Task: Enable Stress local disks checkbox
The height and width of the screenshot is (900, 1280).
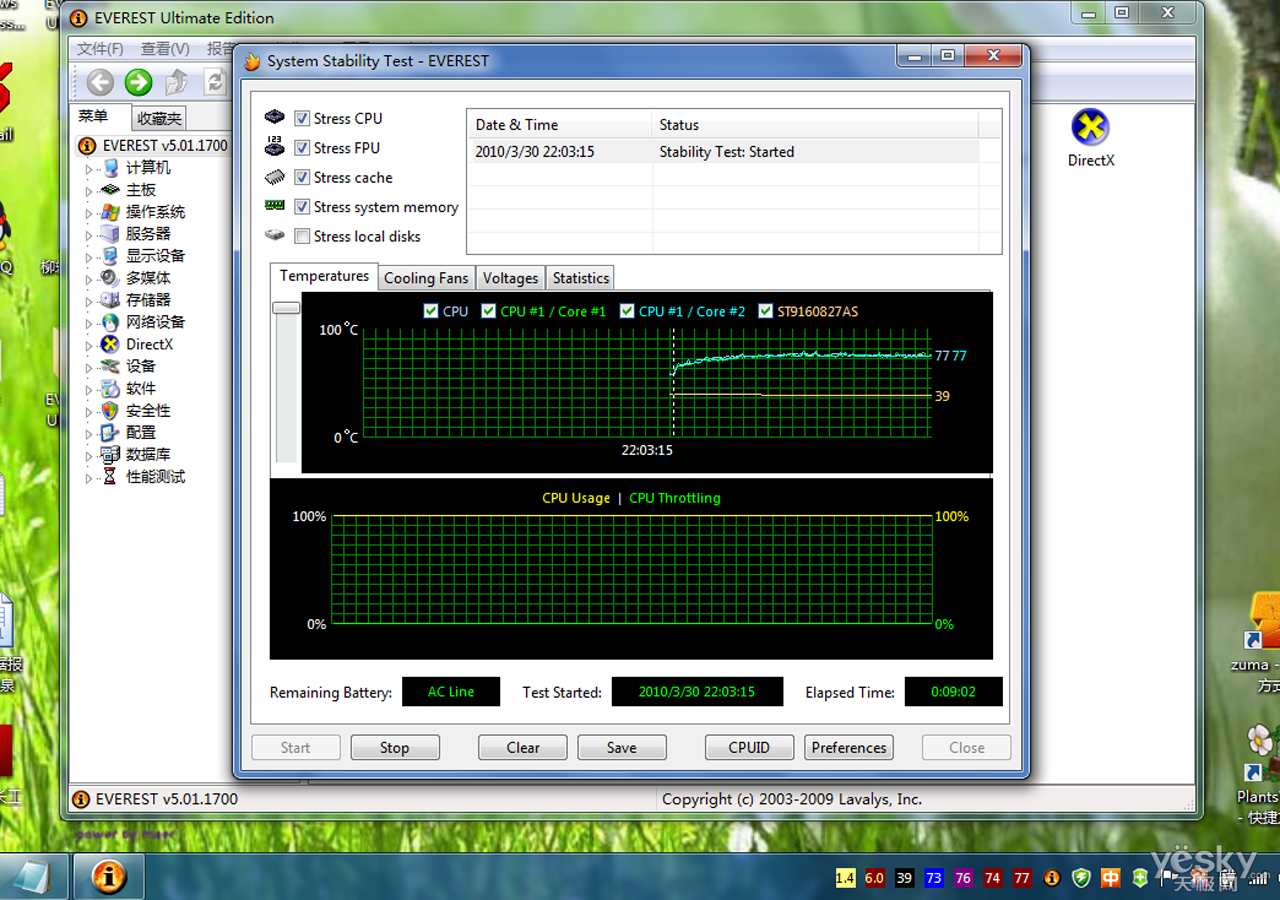Action: [302, 237]
